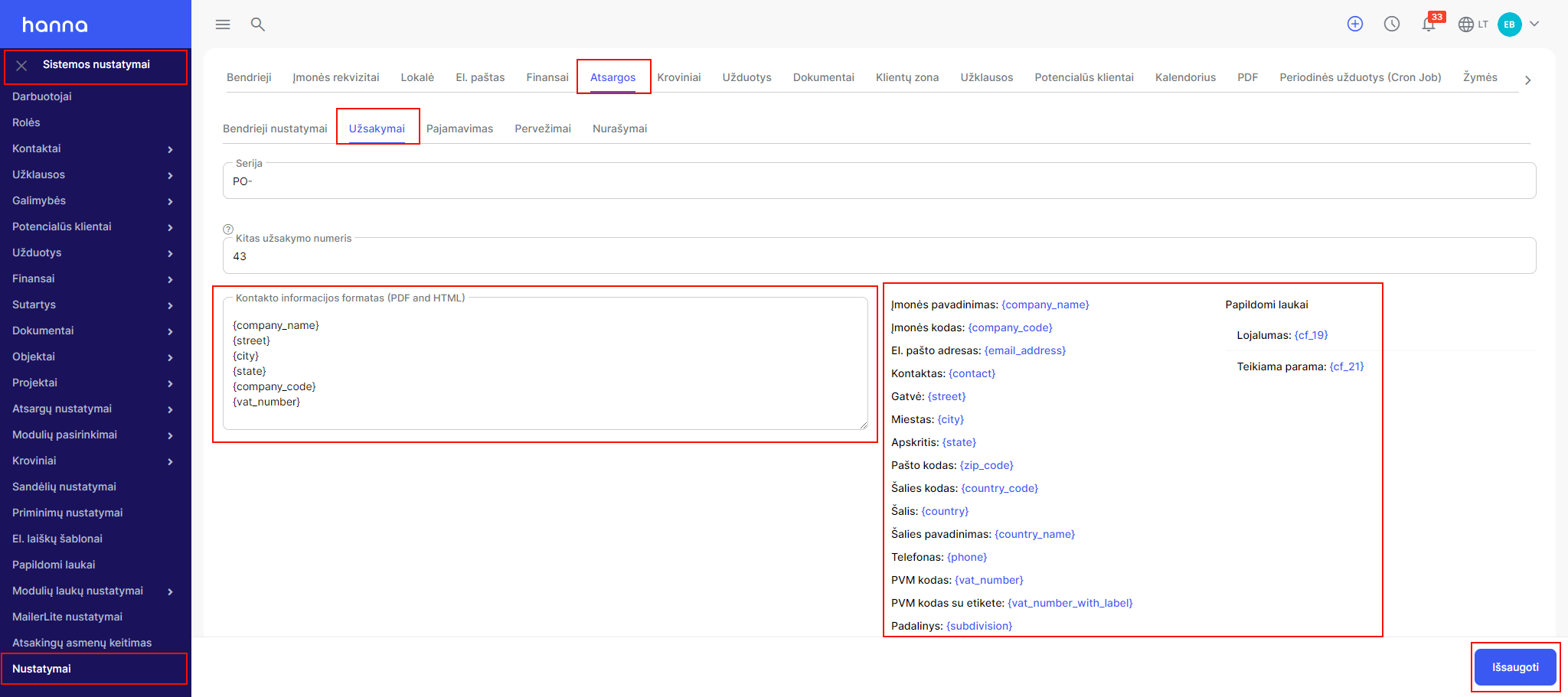Open notifications bell with 33 badge
Image resolution: width=1568 pixels, height=697 pixels.
click(1431, 22)
